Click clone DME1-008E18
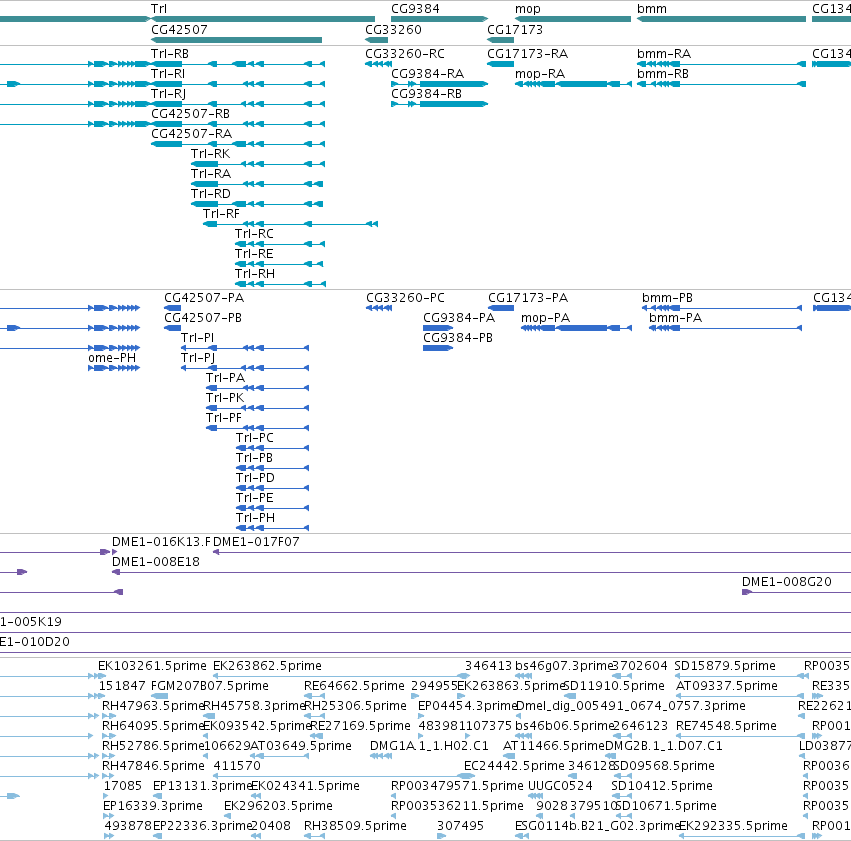This screenshot has width=851, height=841. [x=156, y=562]
